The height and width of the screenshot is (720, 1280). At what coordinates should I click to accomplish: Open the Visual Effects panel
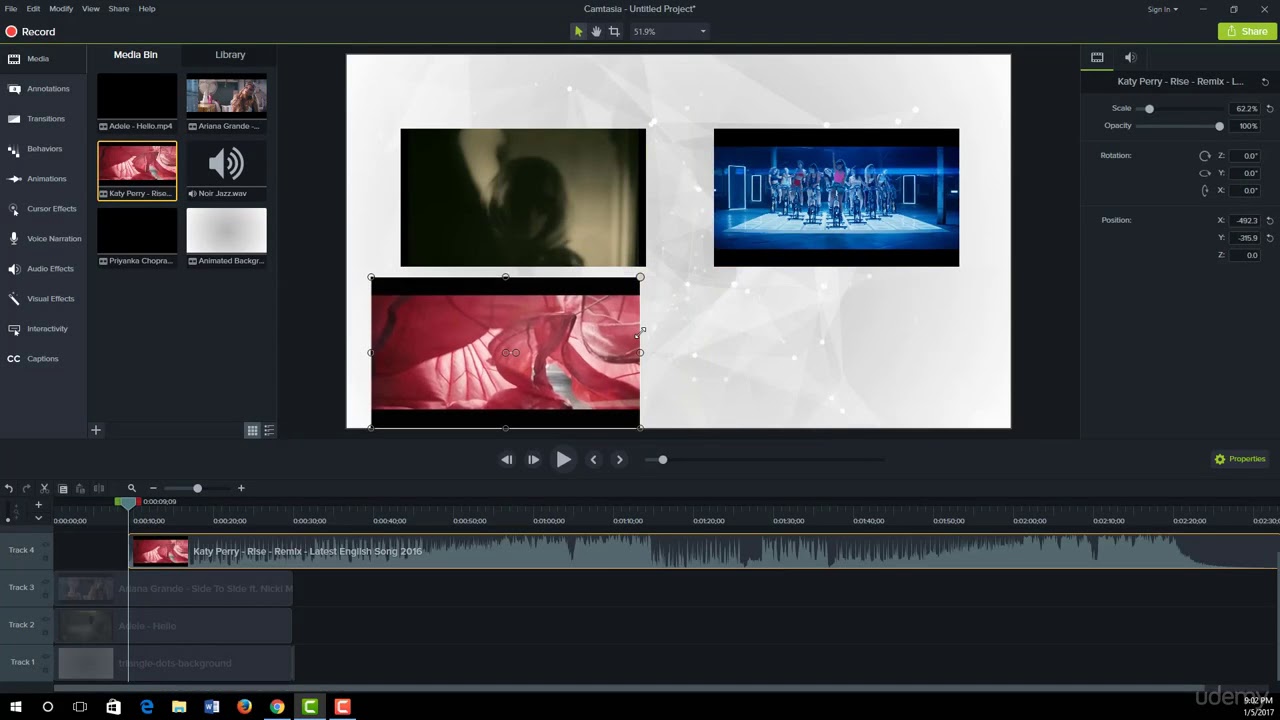click(x=40, y=299)
